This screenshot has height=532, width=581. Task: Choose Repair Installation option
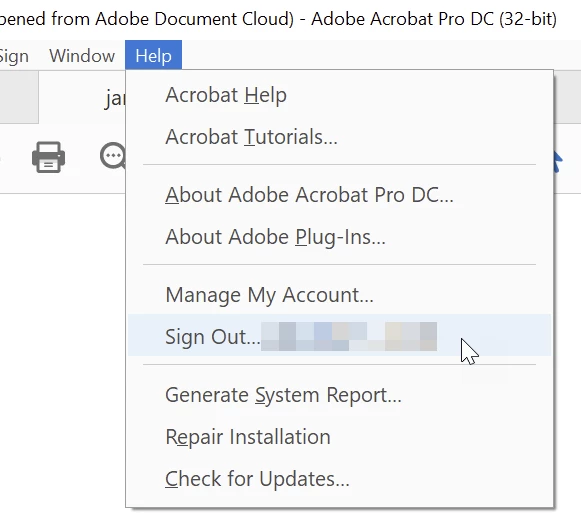click(339, 437)
